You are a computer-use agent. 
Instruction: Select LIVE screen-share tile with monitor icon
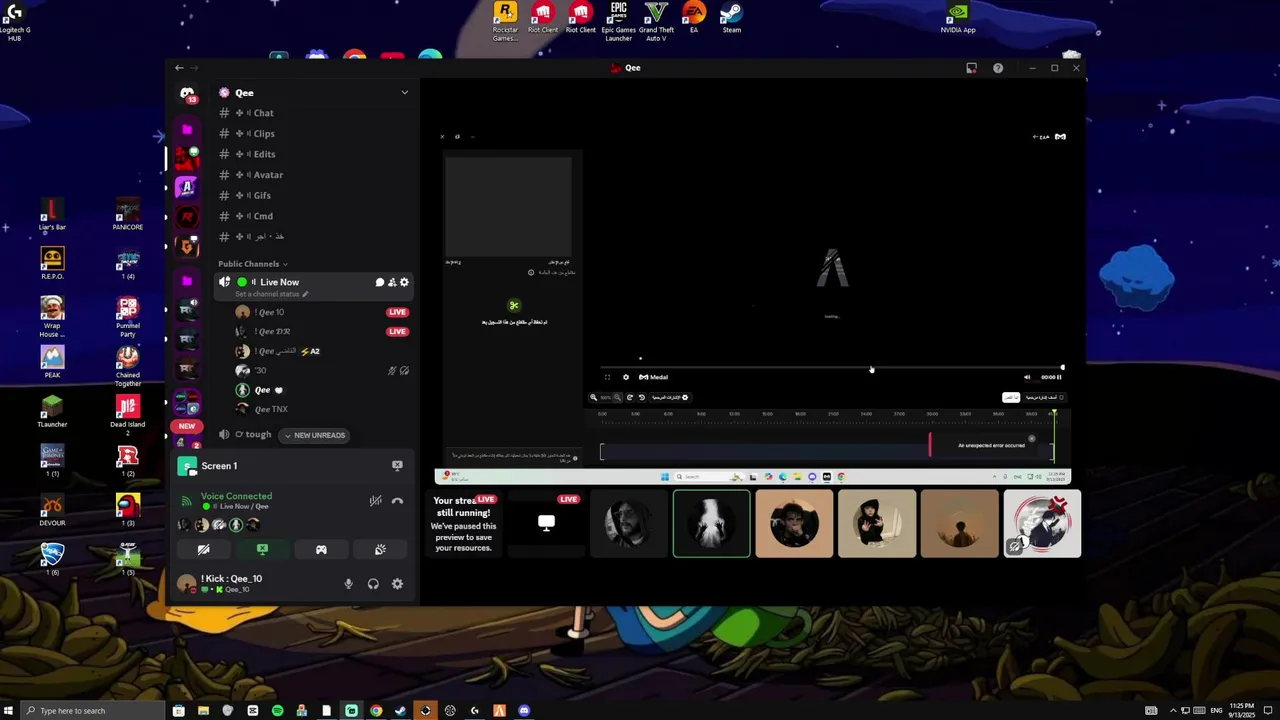click(x=546, y=523)
